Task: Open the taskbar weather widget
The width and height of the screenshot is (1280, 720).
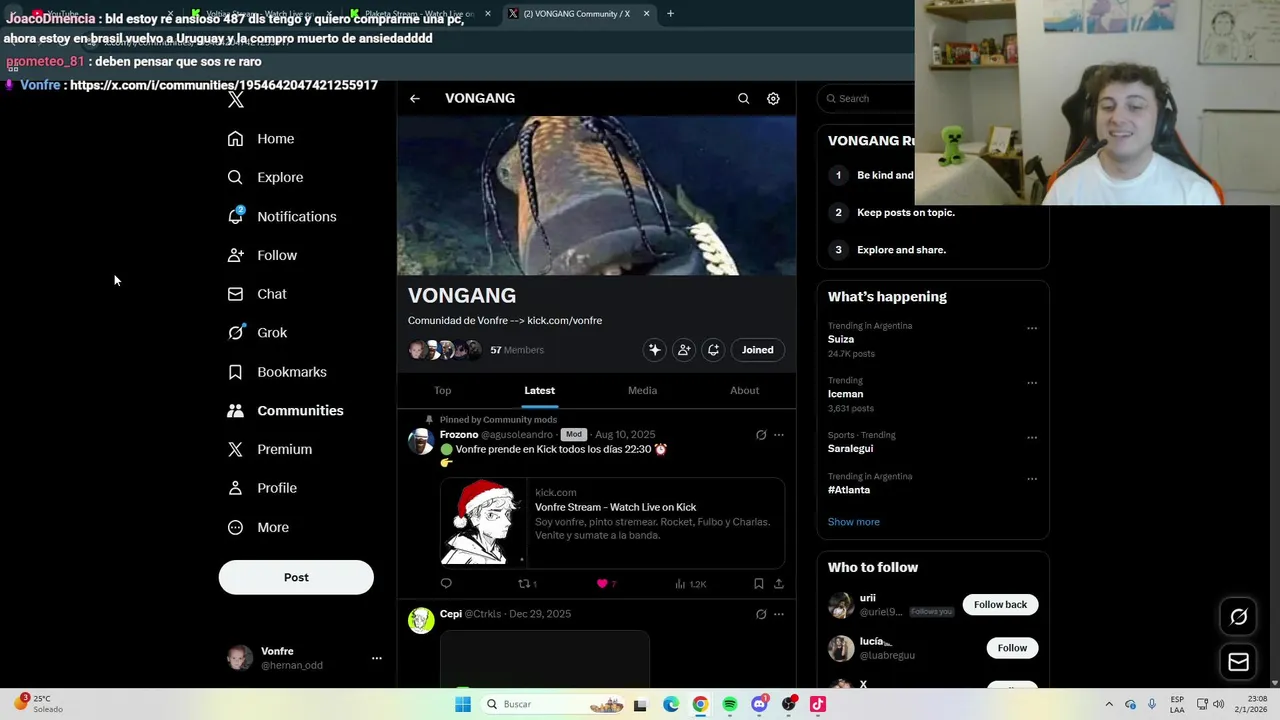Action: [x=38, y=704]
